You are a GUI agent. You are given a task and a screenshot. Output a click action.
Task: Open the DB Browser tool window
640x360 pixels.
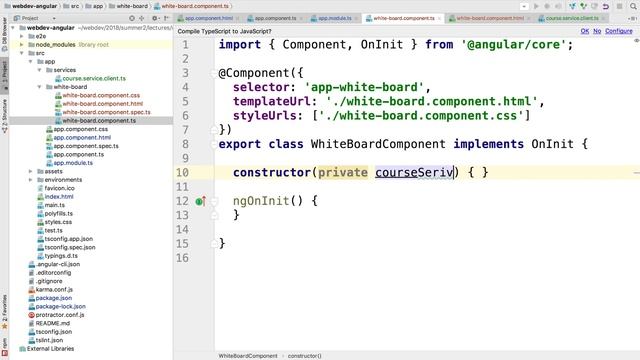pos(4,34)
